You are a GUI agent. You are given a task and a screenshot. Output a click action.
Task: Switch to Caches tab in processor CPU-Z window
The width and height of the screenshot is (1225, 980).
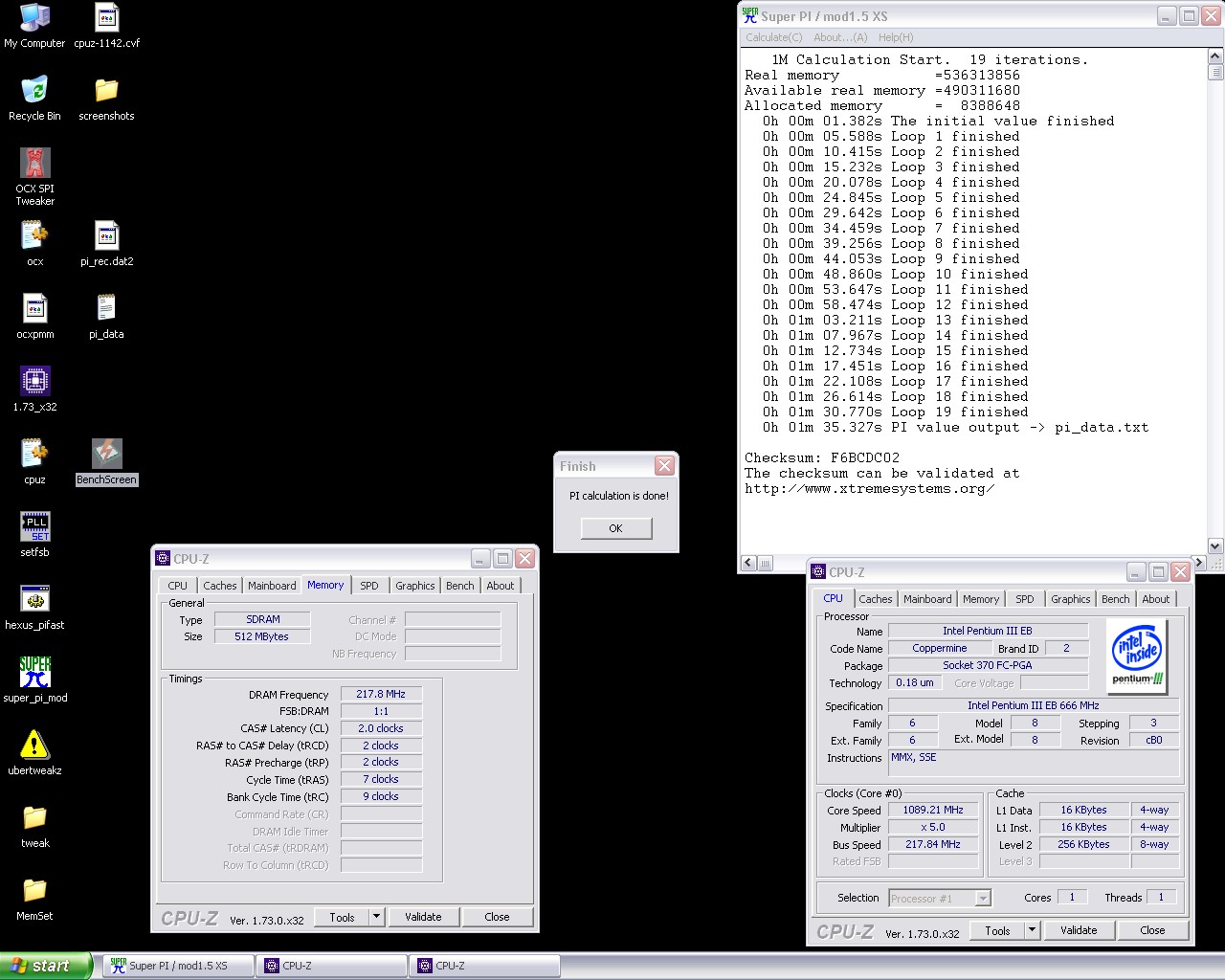pos(876,599)
